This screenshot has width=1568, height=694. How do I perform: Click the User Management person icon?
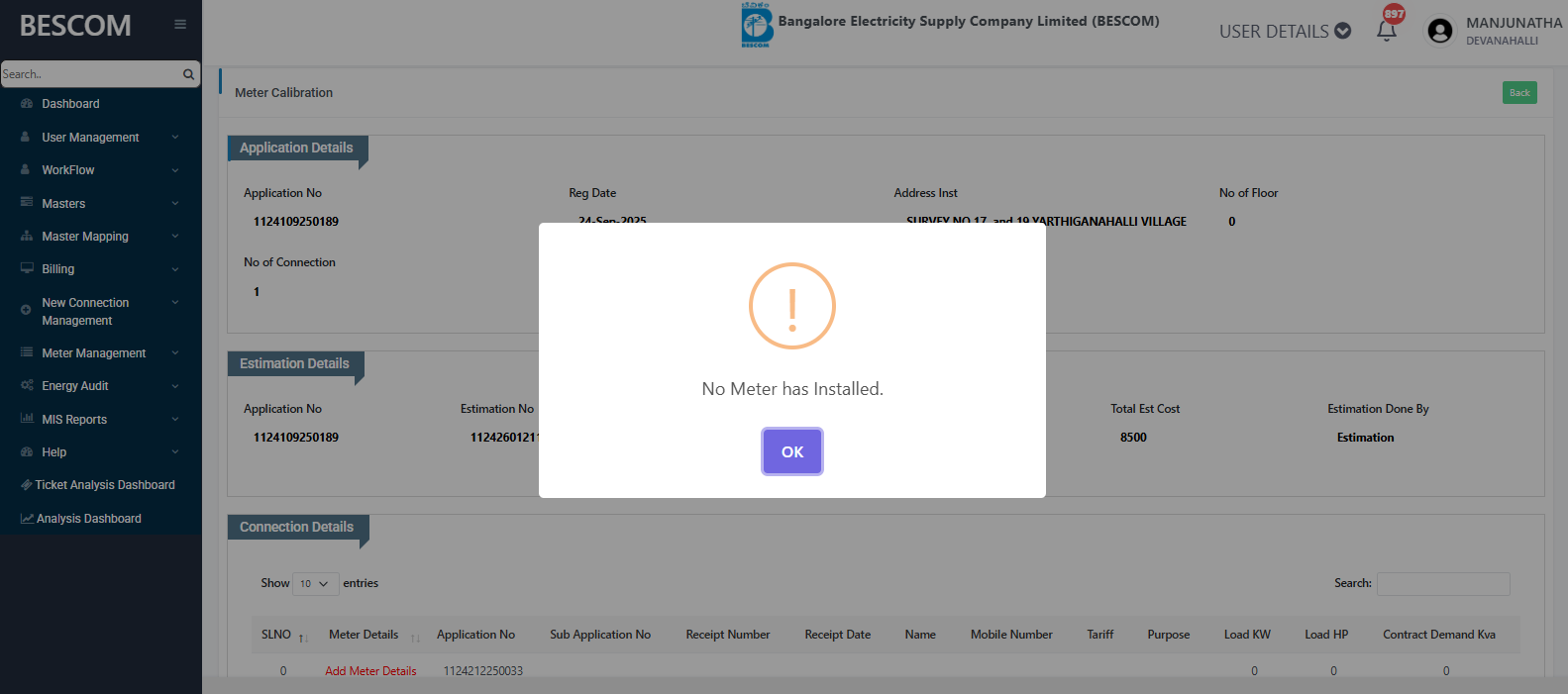coord(26,137)
